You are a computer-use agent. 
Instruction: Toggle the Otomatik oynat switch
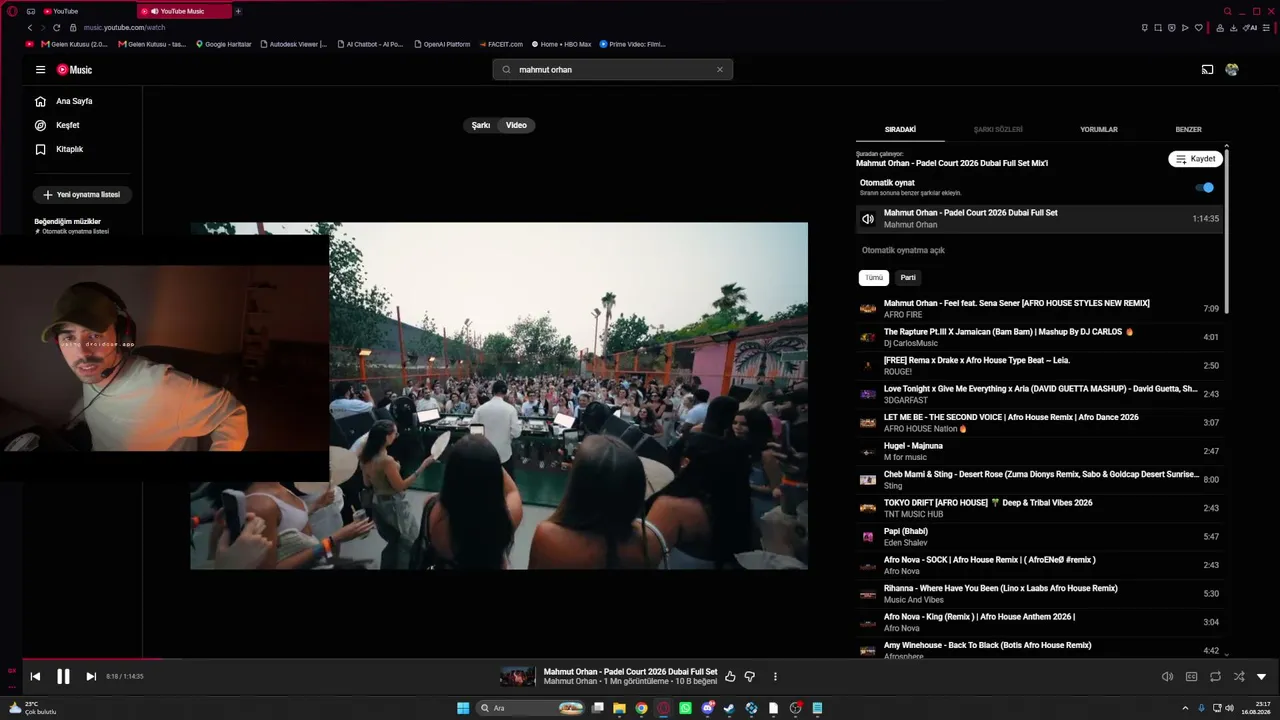click(x=1207, y=187)
